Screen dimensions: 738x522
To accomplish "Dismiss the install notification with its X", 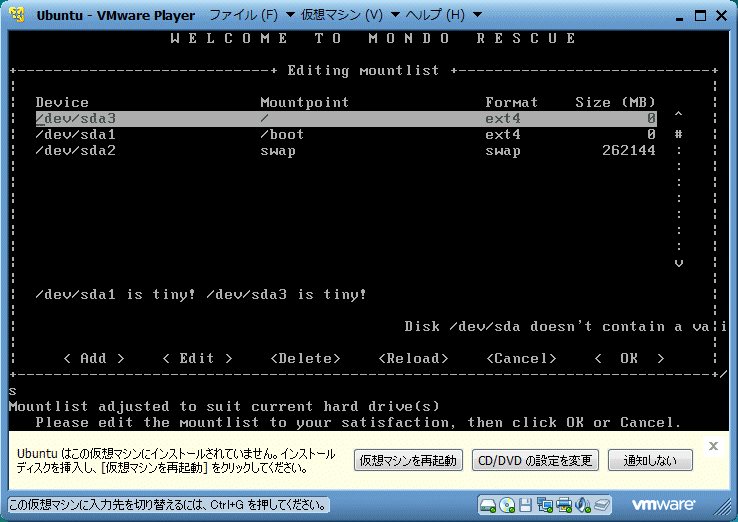I will [713, 446].
